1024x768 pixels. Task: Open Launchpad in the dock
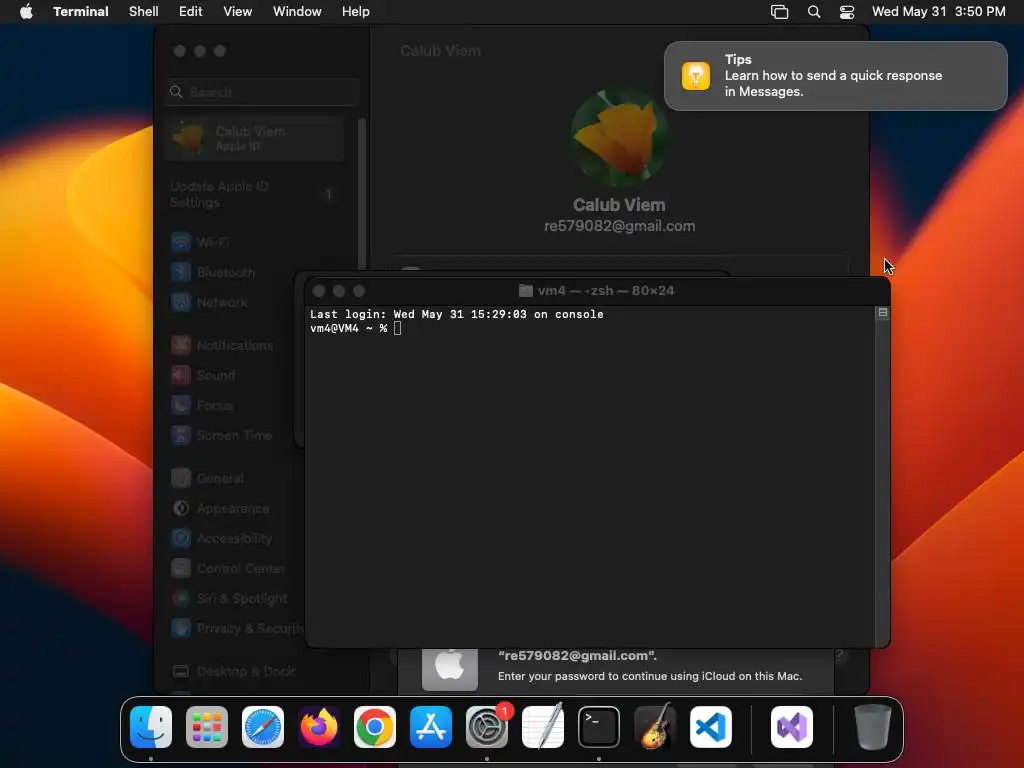click(x=207, y=727)
